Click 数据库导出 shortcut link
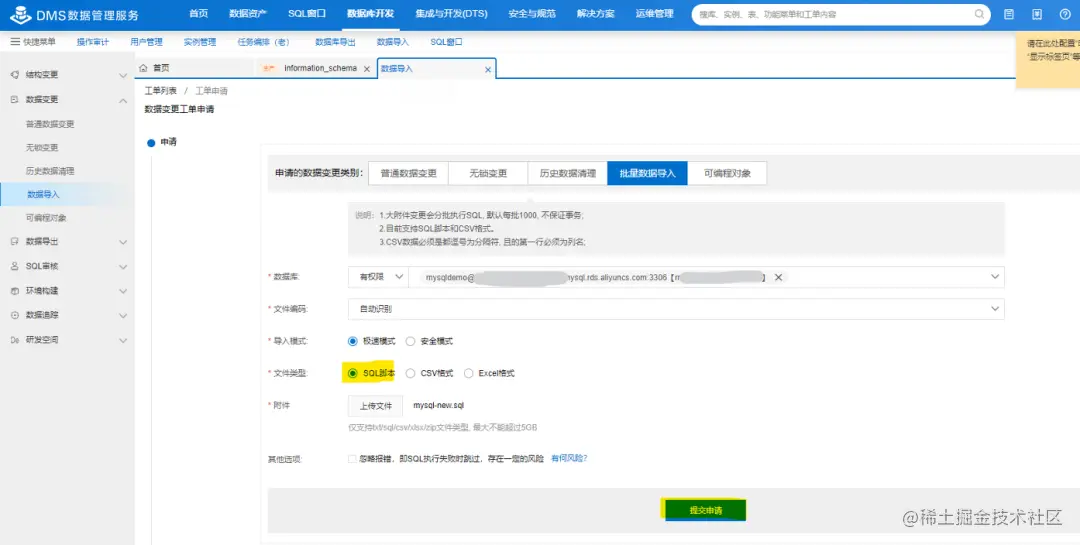Screen dimensions: 1080x545 coord(335,42)
